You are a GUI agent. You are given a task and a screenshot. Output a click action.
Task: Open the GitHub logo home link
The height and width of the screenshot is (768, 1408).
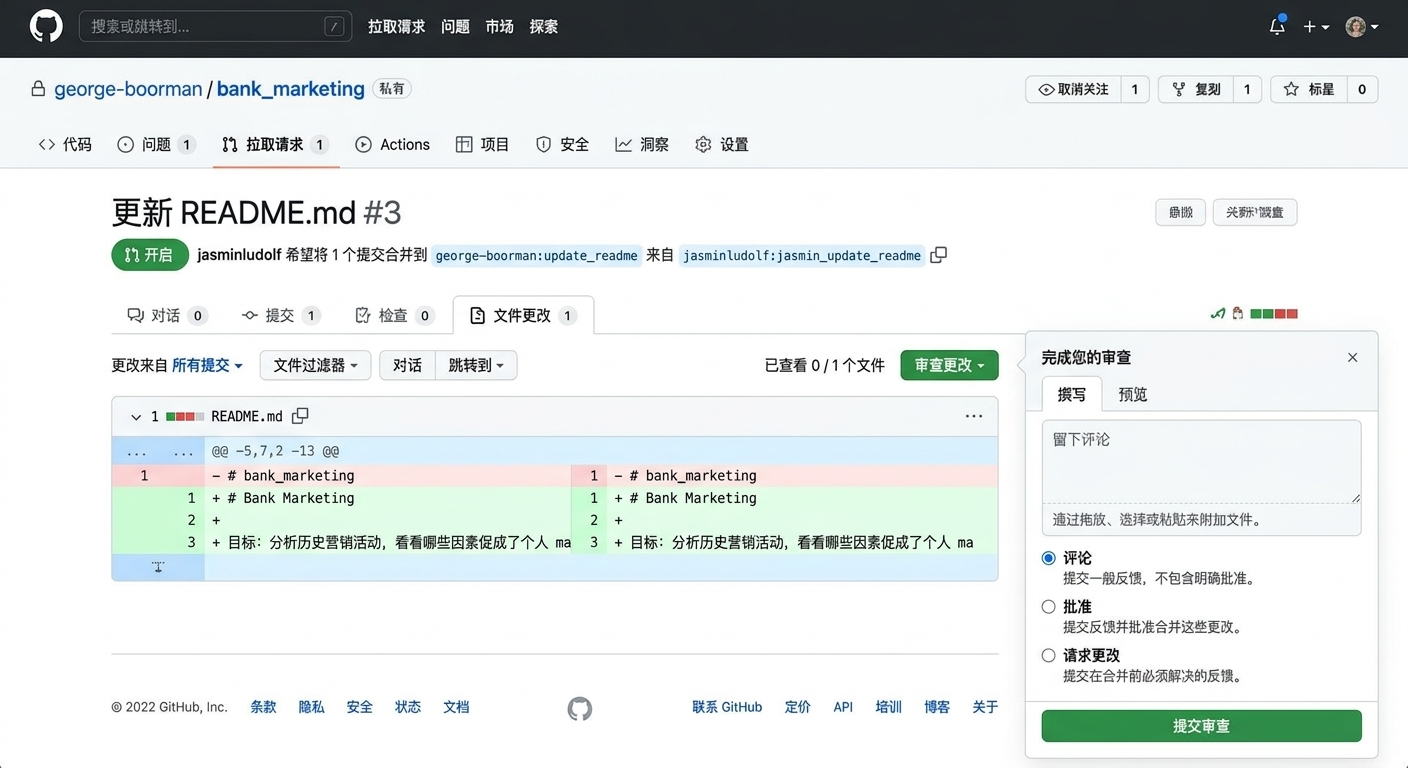(46, 26)
